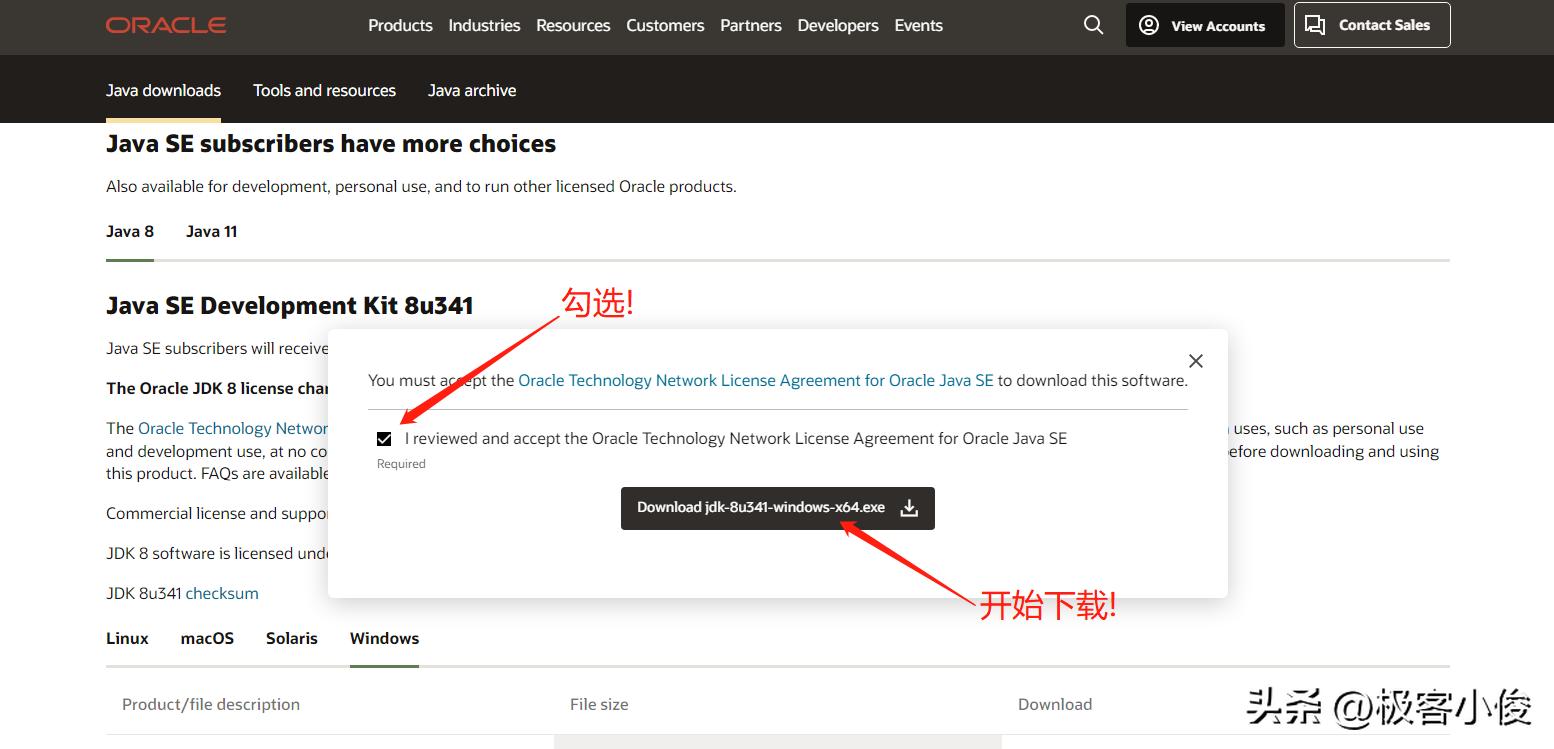The image size is (1554, 749).
Task: Uncheck the license agreement acceptance checkbox
Action: click(x=384, y=439)
